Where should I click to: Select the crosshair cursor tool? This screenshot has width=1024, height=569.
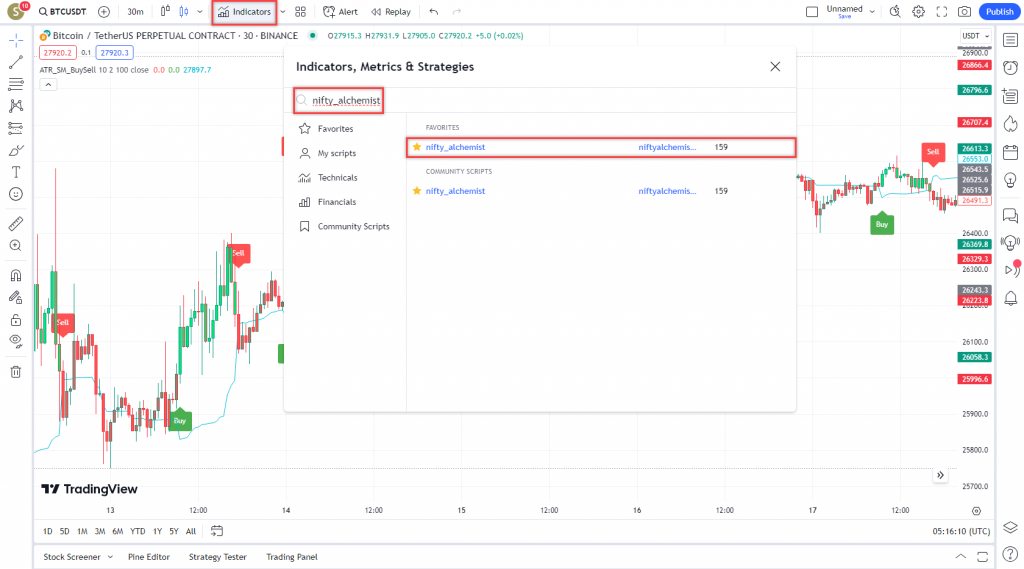point(16,41)
